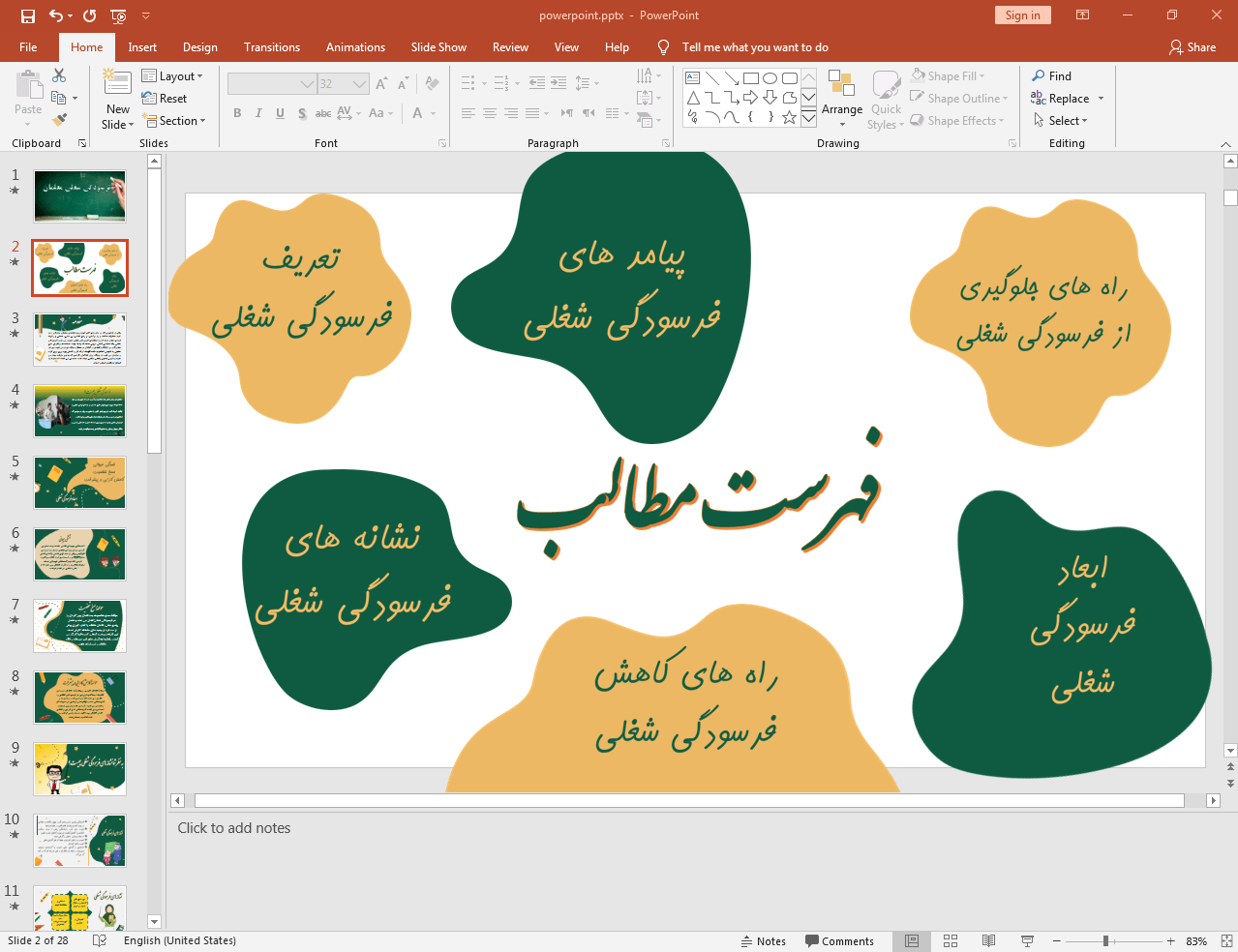Click the Sign in button
1238x952 pixels.
click(1022, 15)
